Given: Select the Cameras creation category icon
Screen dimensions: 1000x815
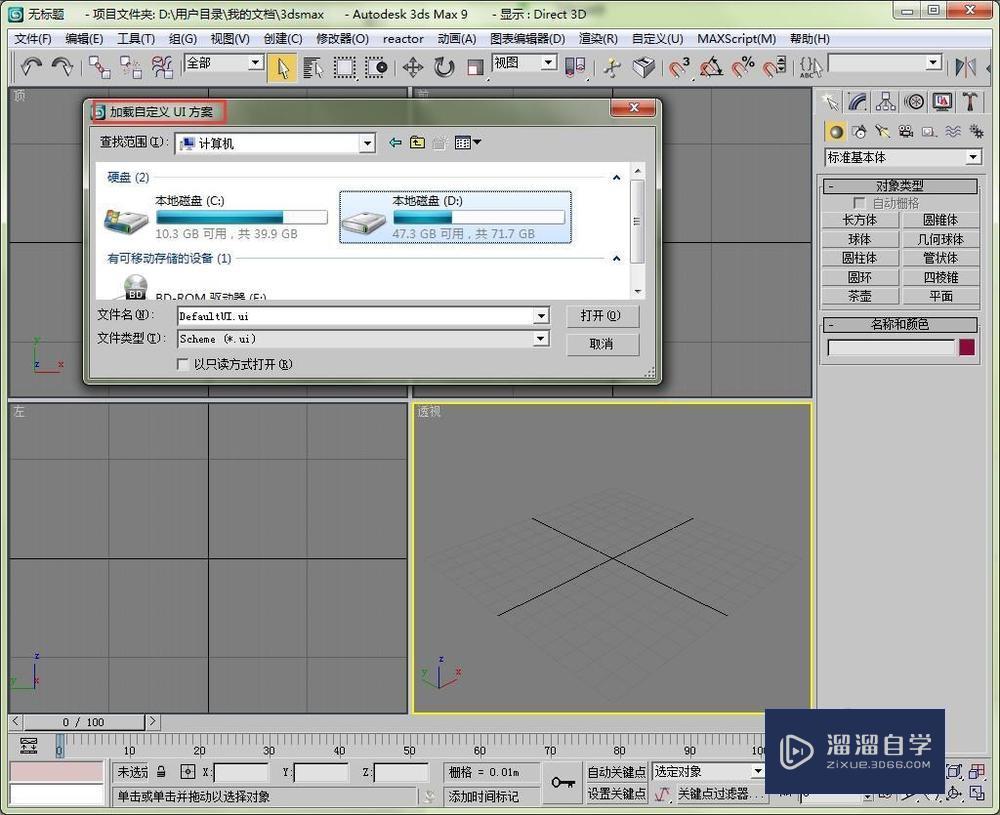Looking at the screenshot, I should point(906,131).
